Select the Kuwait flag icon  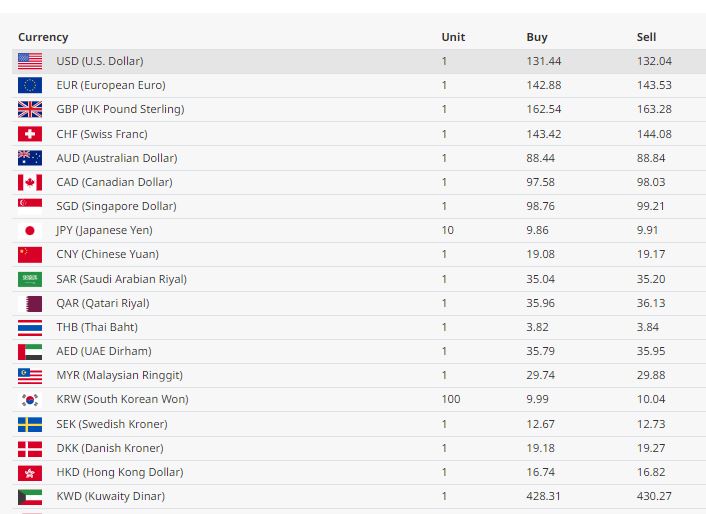(30, 496)
